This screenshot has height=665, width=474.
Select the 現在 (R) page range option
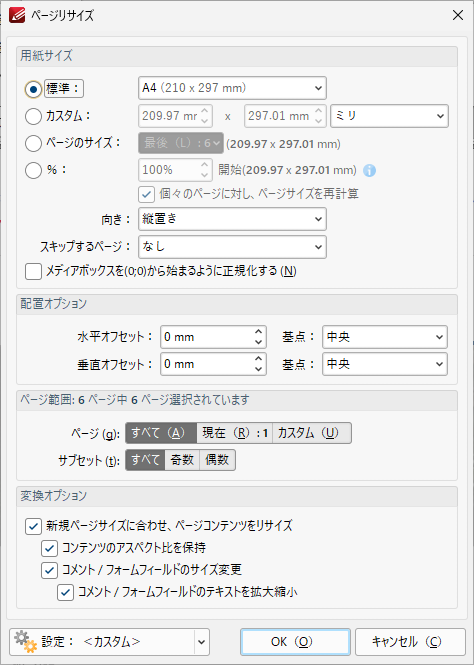coord(234,433)
